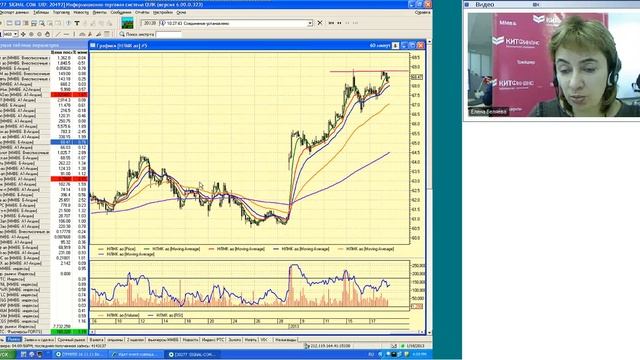Click the RU language indicator in tray

pos(371,354)
